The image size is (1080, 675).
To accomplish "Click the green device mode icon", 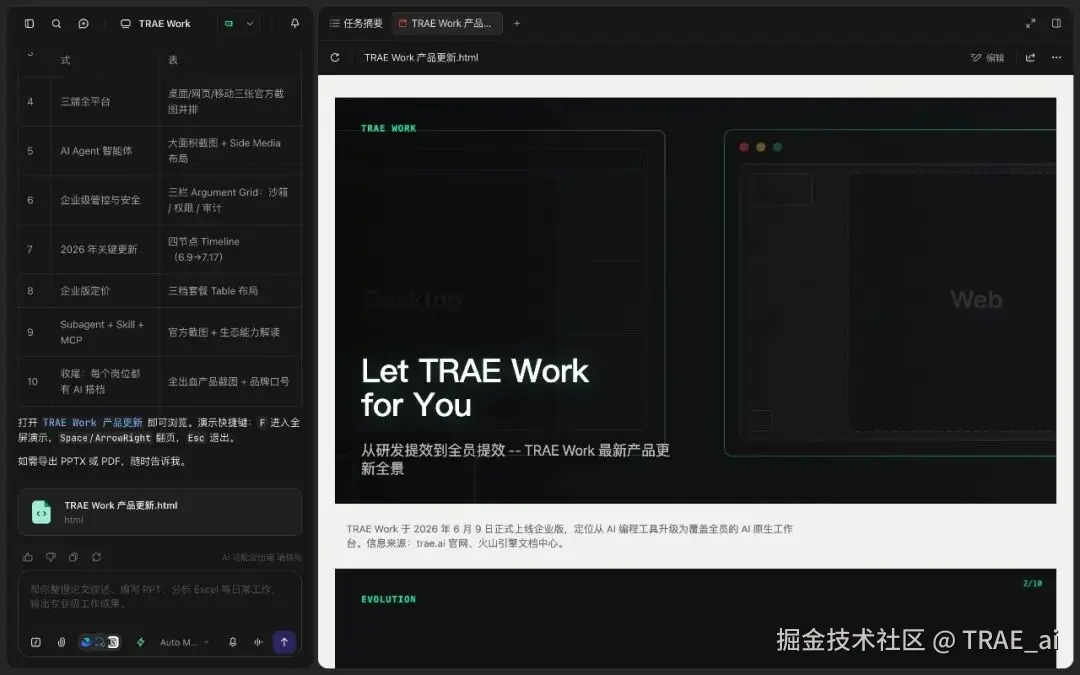I will click(229, 23).
